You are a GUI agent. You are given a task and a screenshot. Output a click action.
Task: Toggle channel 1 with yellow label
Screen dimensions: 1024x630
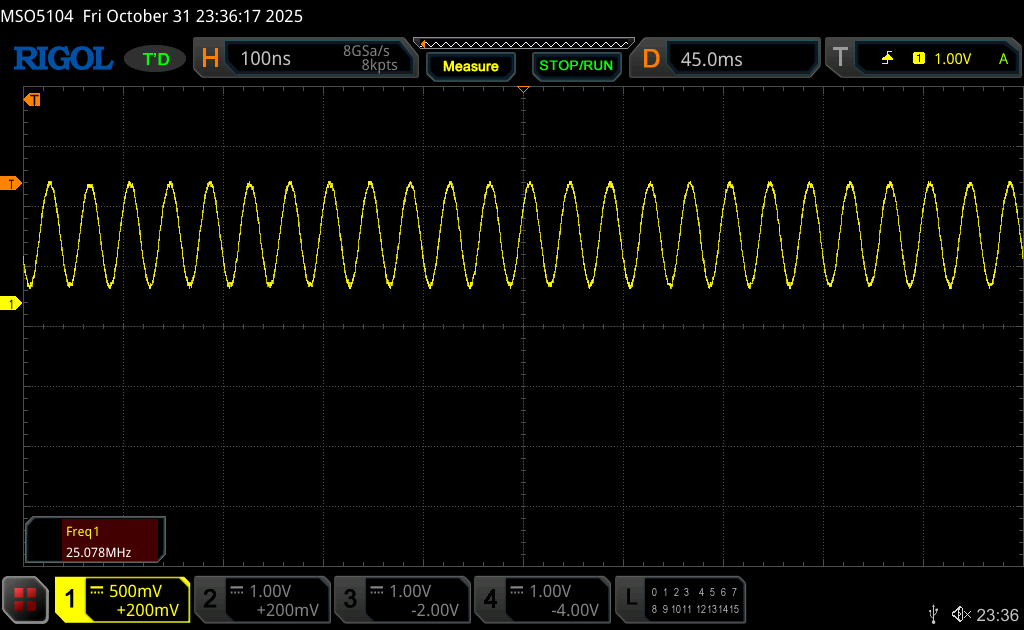coord(70,599)
